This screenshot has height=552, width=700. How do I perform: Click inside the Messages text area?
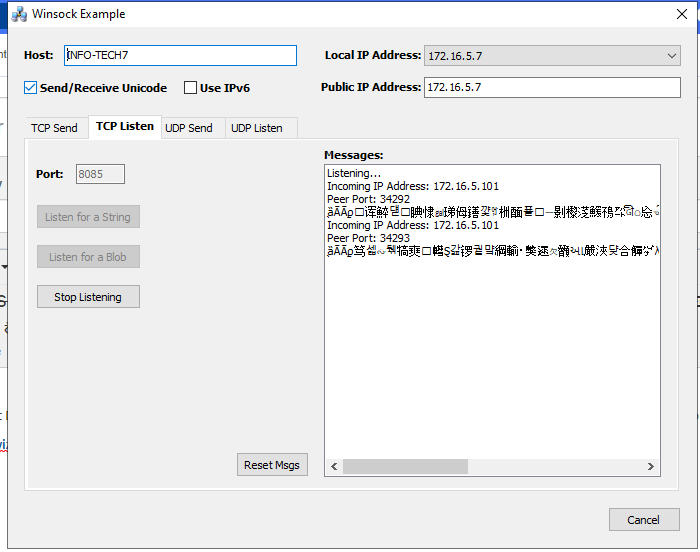490,350
